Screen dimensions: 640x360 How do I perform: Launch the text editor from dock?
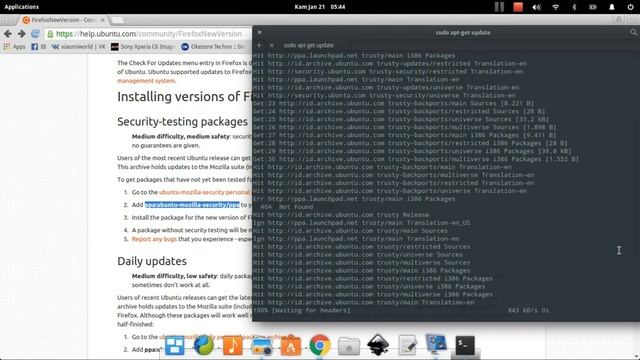coord(407,346)
